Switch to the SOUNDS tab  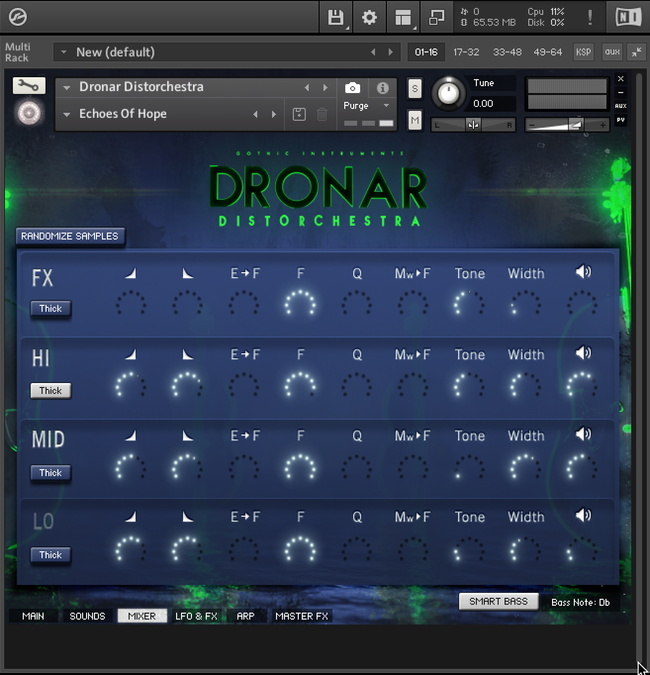pos(87,616)
